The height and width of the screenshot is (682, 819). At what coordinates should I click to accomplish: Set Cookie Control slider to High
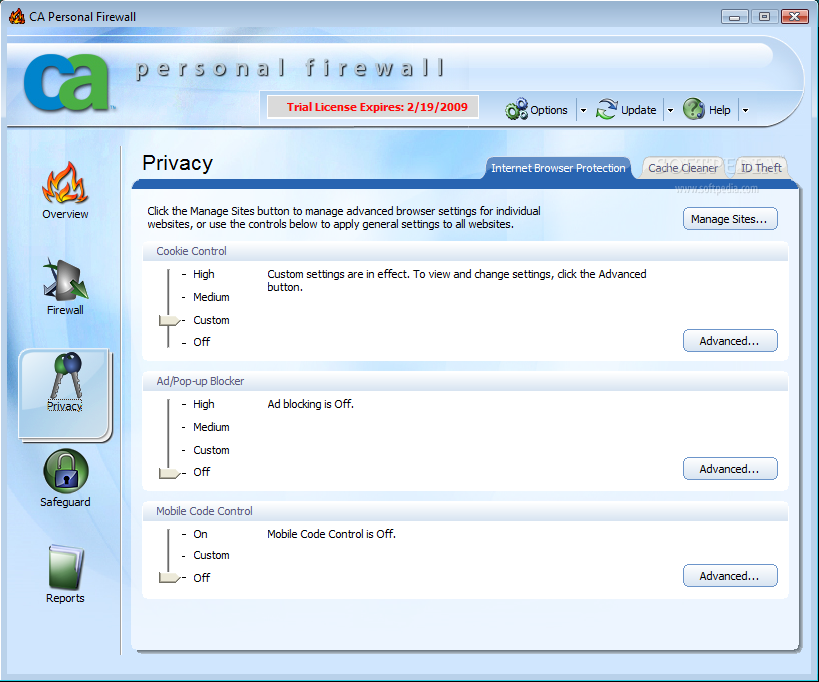[x=203, y=274]
